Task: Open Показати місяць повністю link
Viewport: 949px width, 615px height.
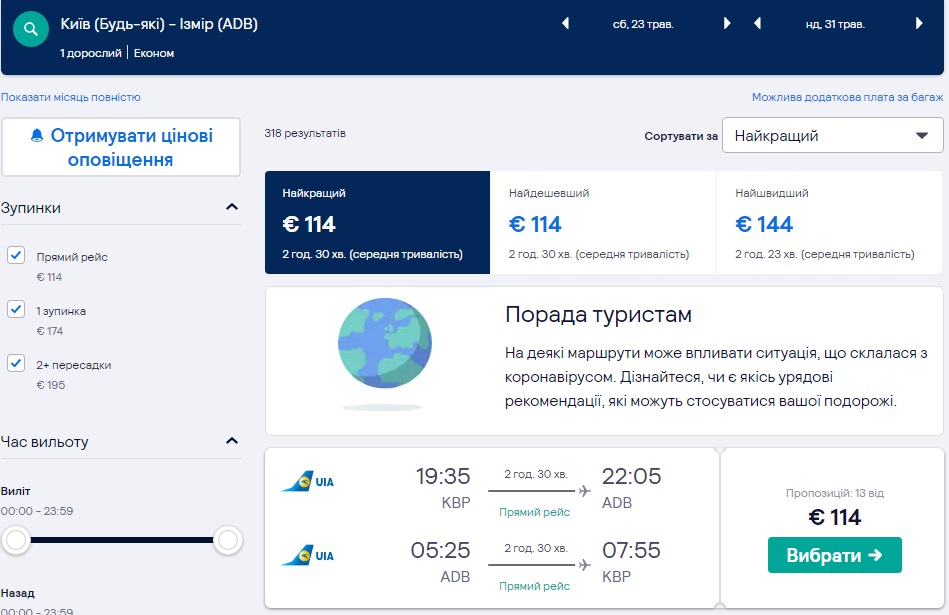Action: coord(71,97)
